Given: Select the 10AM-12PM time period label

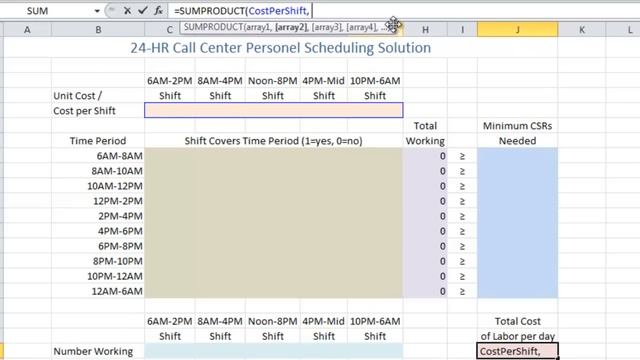Looking at the screenshot, I should click(x=115, y=186).
